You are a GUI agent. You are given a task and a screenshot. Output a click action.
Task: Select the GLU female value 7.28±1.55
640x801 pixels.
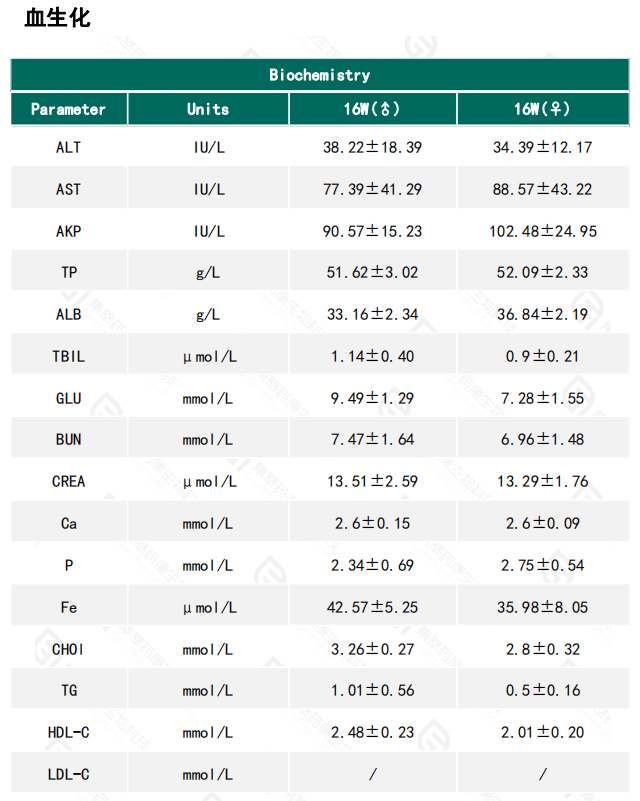pyautogui.click(x=542, y=398)
